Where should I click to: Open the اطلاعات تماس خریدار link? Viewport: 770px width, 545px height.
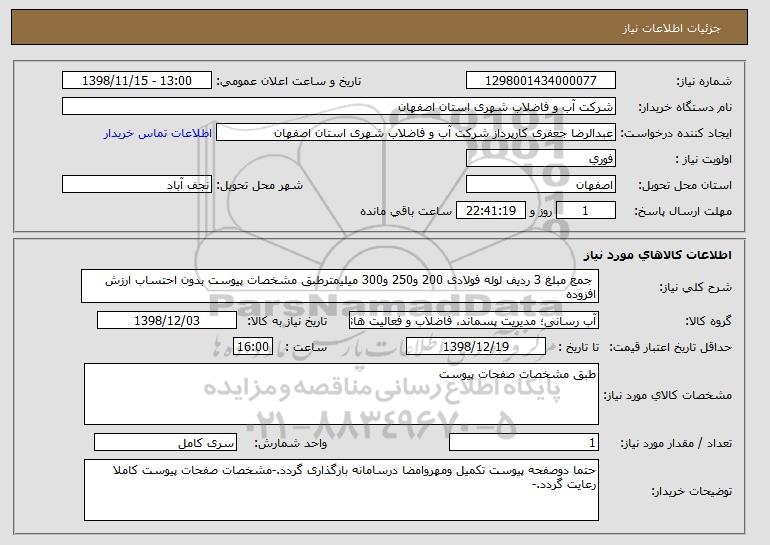(x=158, y=133)
